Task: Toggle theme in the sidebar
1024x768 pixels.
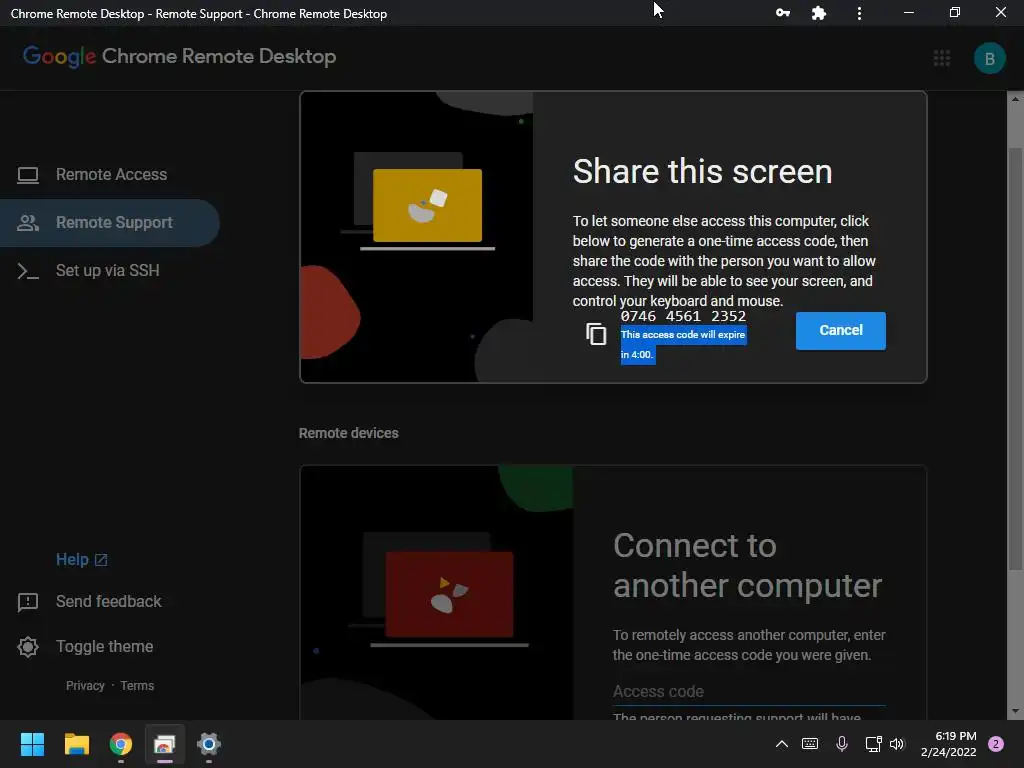Action: (104, 647)
